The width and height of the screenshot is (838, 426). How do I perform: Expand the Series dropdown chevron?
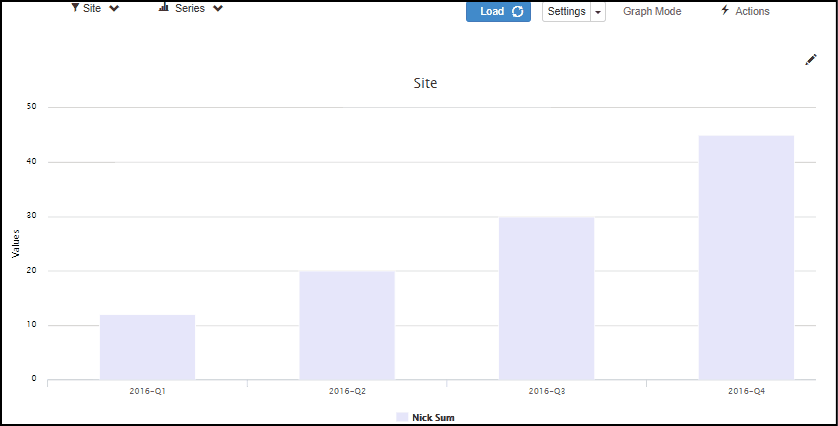coord(217,9)
